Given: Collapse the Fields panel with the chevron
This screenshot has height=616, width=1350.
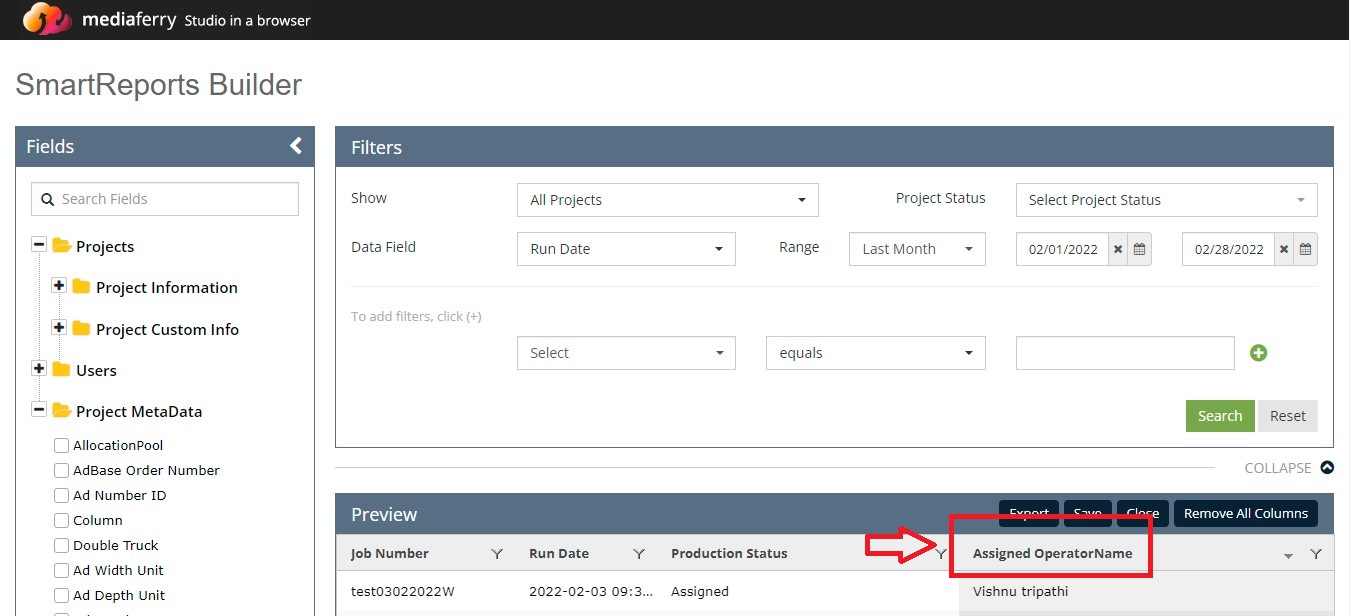Looking at the screenshot, I should (x=296, y=146).
